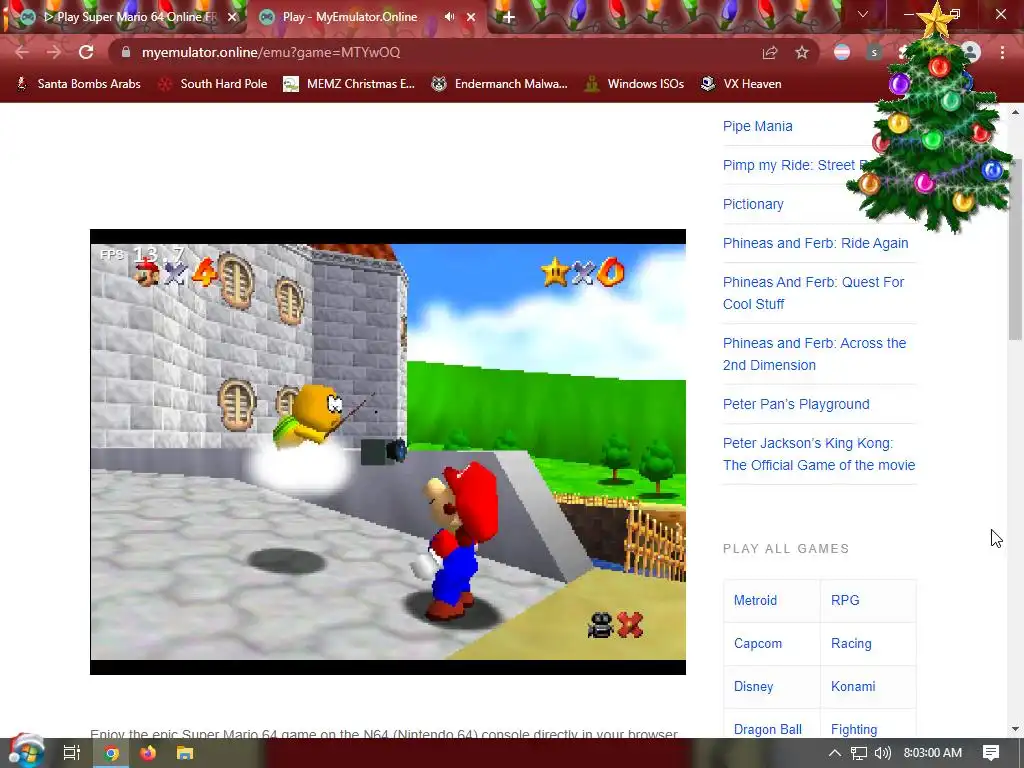Open the notification center icon
Image resolution: width=1024 pixels, height=768 pixels.
(991, 753)
